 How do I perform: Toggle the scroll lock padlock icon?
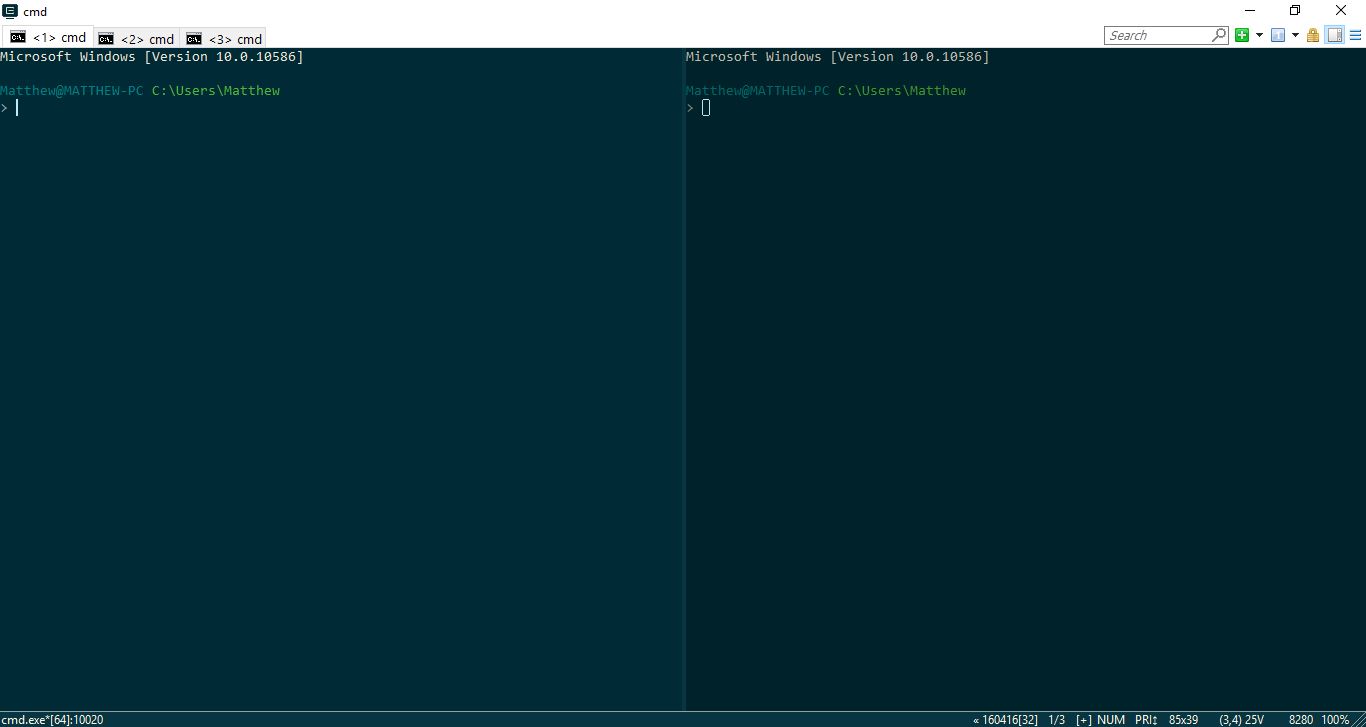point(1313,35)
